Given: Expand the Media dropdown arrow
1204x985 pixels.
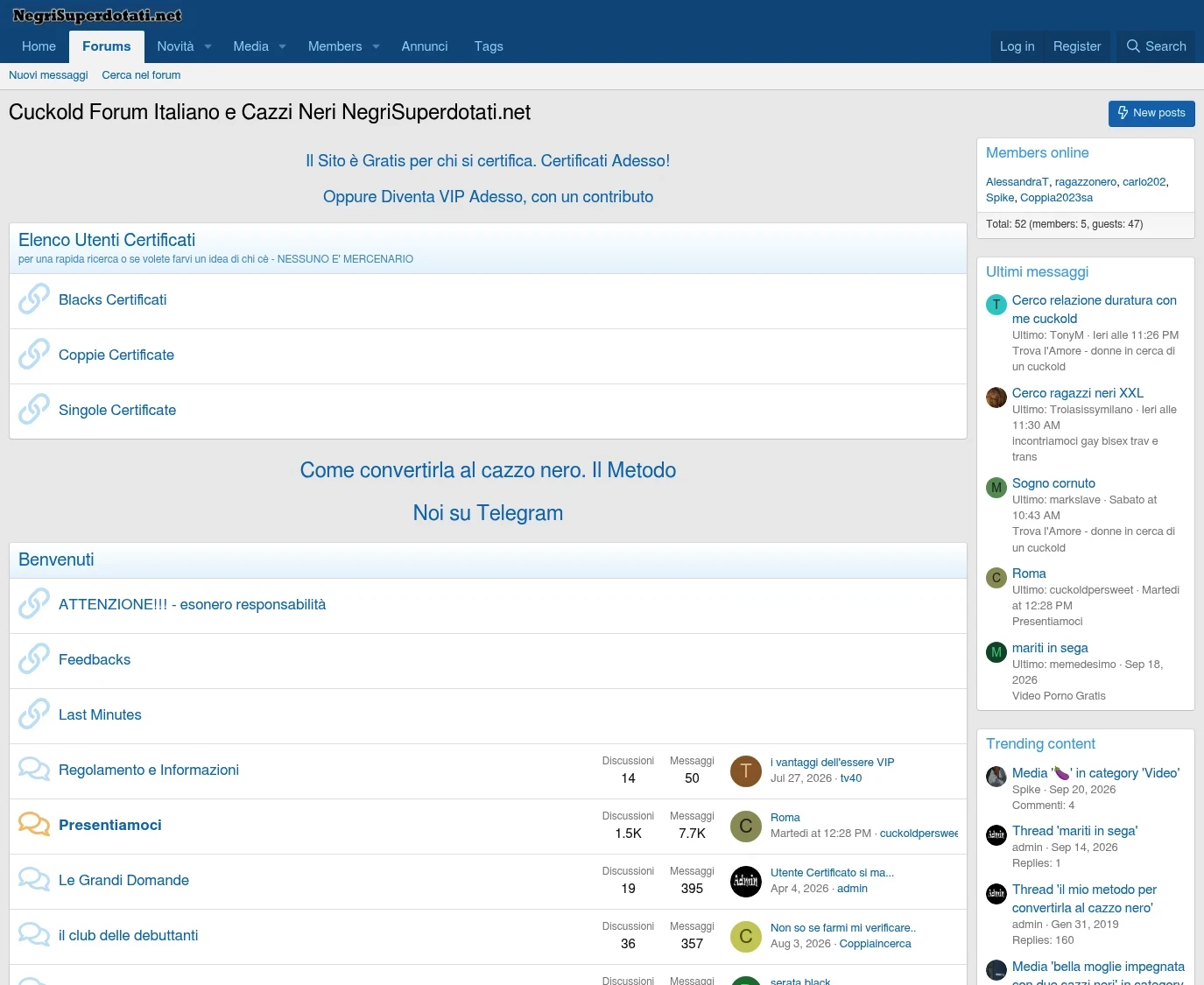Looking at the screenshot, I should (x=282, y=46).
